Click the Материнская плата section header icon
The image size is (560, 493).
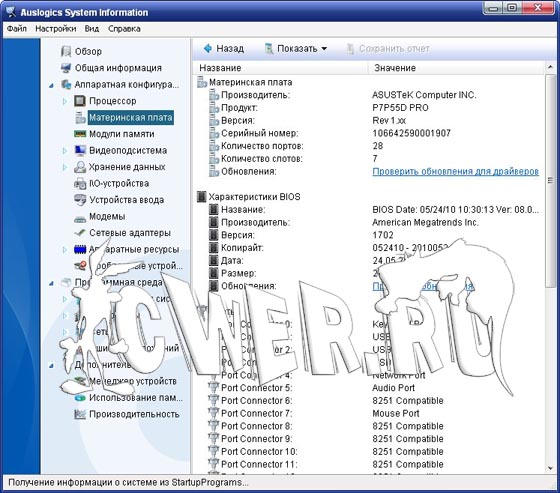[x=202, y=82]
